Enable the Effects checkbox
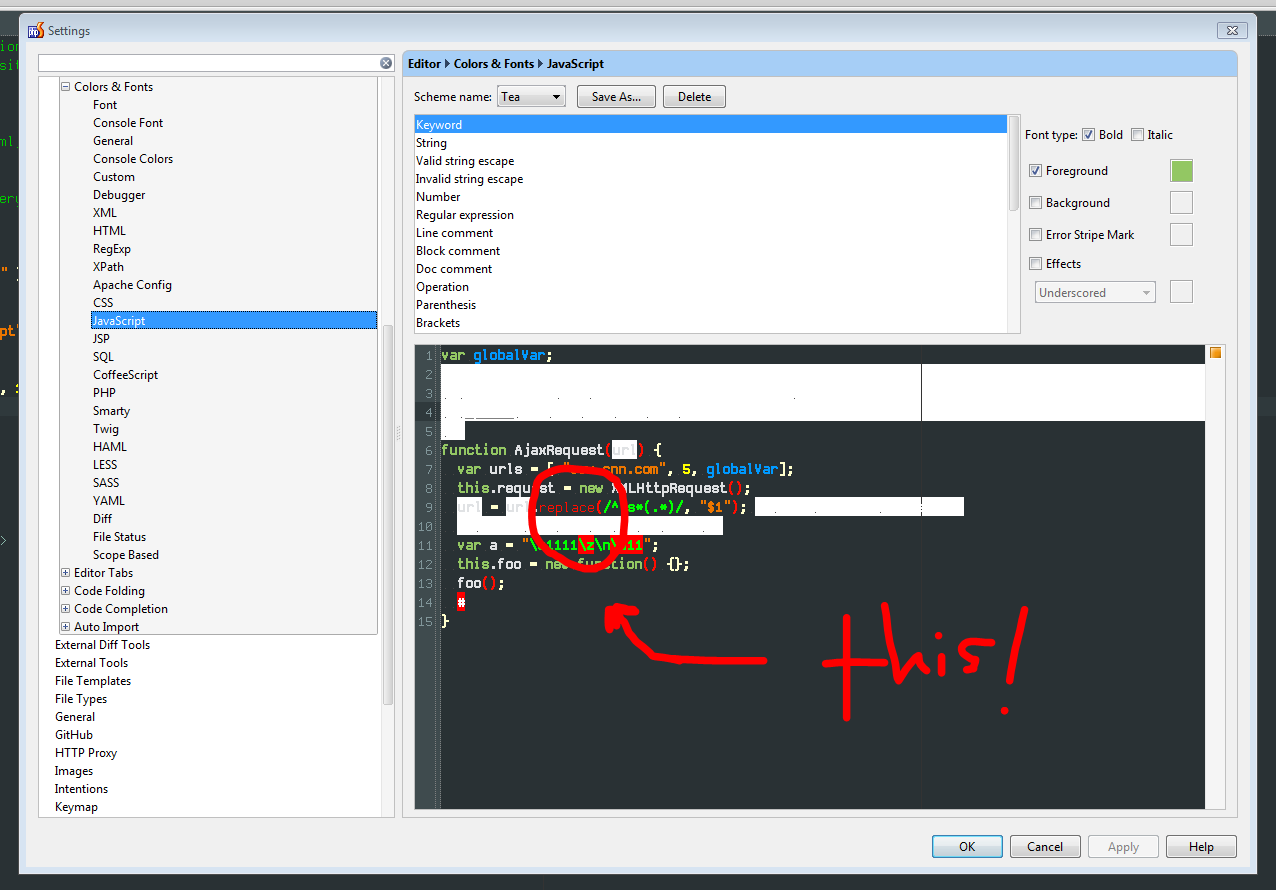 pyautogui.click(x=1036, y=264)
